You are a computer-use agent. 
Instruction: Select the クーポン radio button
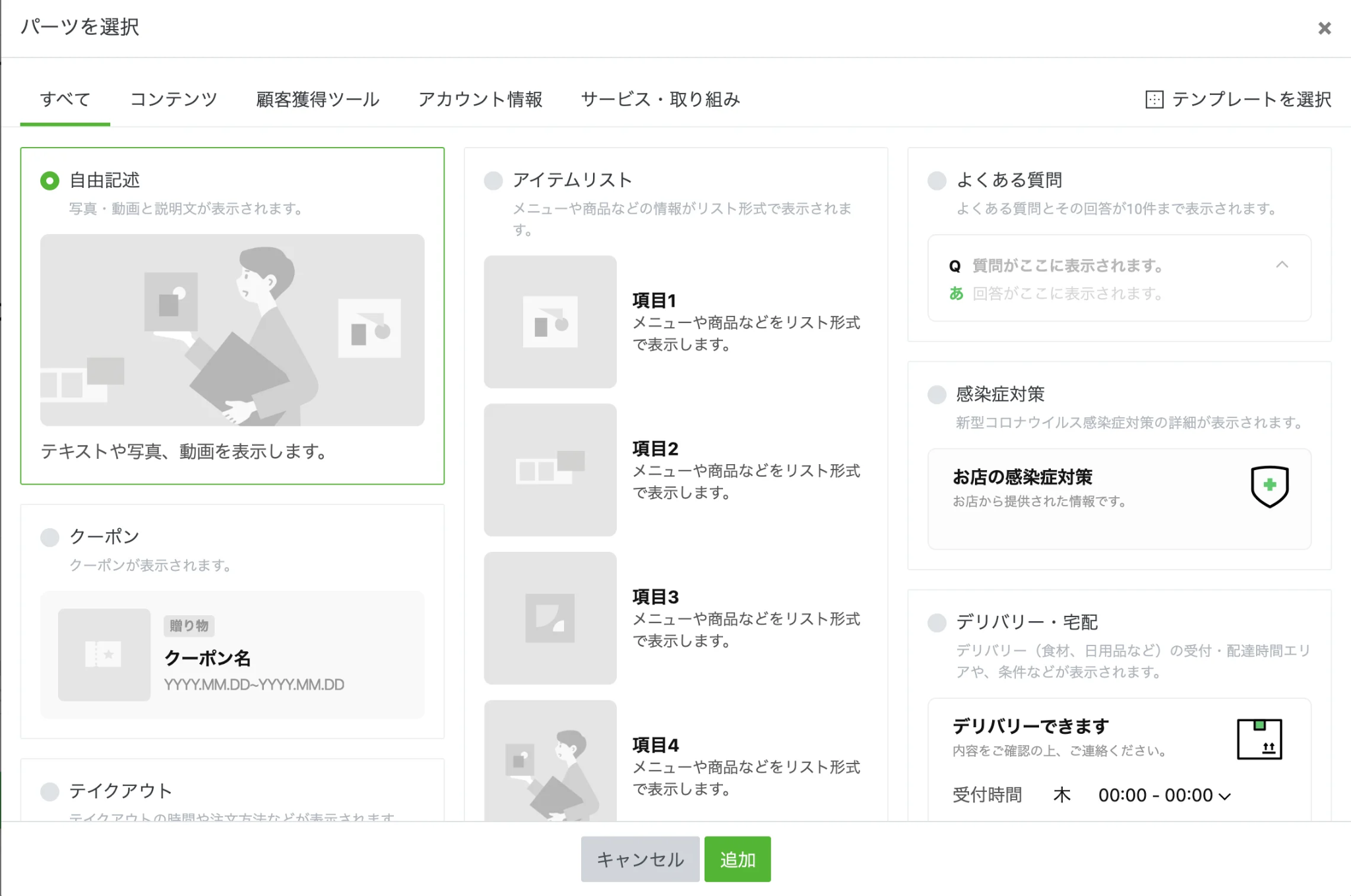[x=49, y=537]
